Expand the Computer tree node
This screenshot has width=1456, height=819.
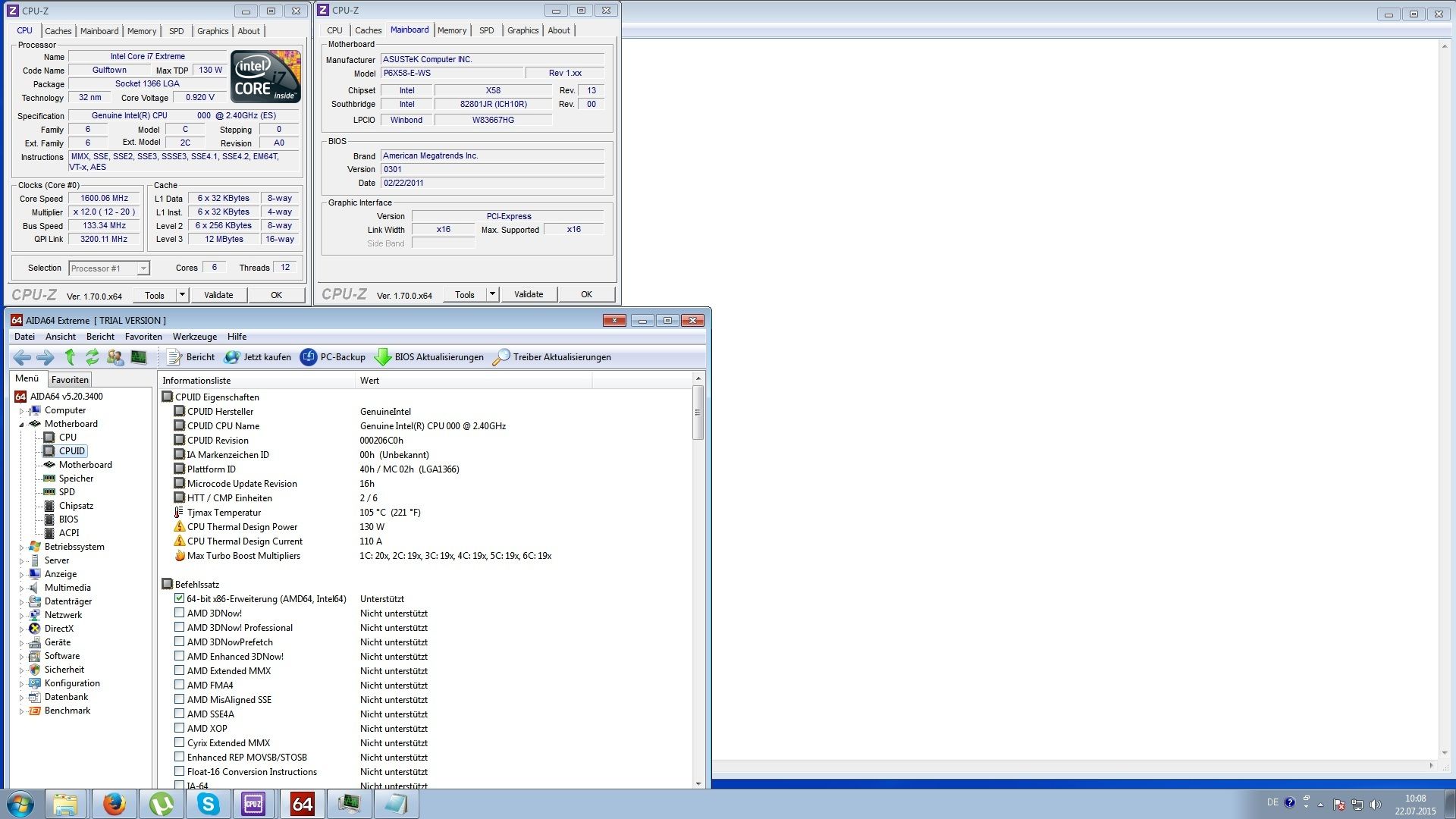(21, 411)
